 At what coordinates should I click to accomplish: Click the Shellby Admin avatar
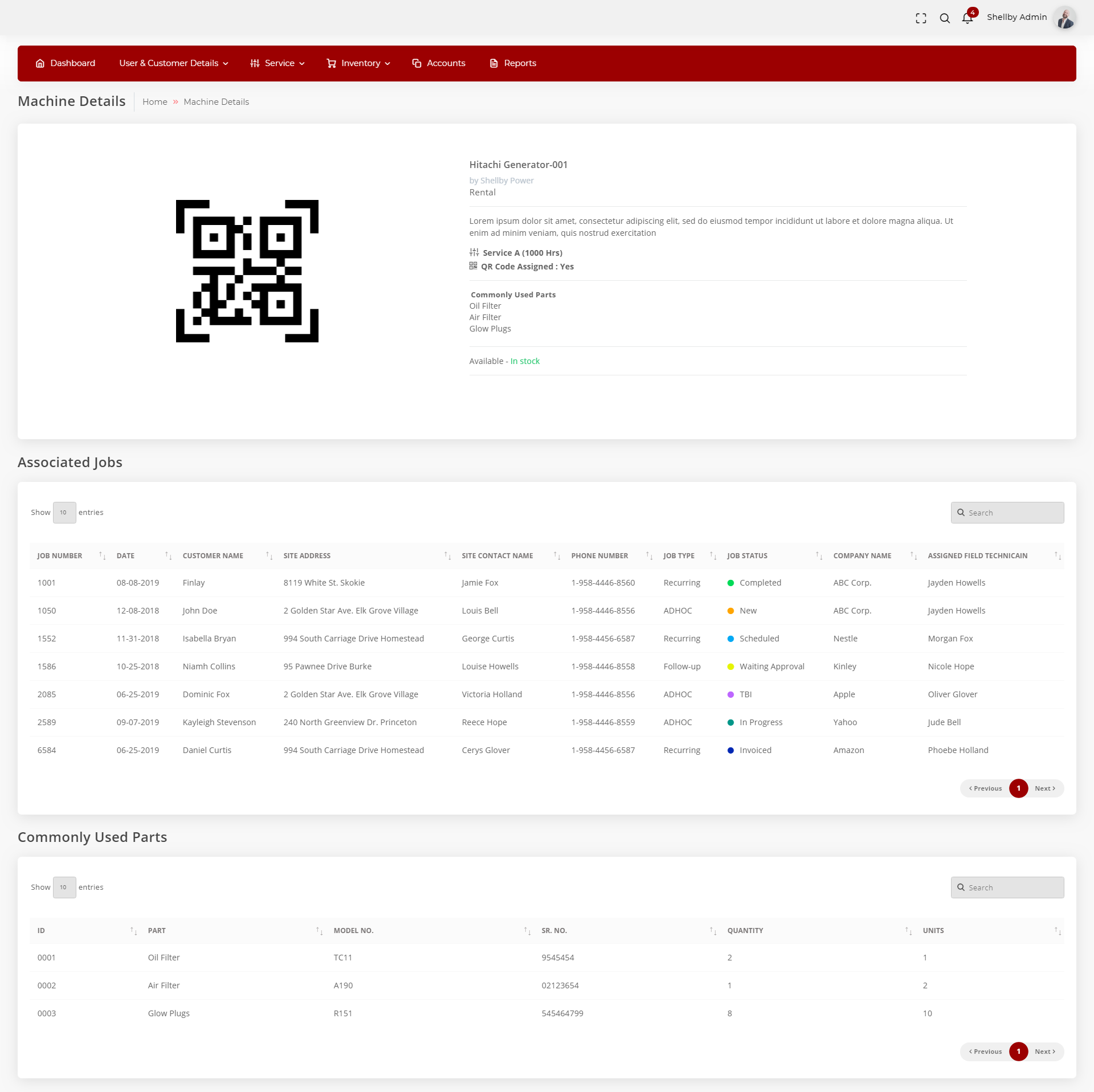pyautogui.click(x=1064, y=18)
